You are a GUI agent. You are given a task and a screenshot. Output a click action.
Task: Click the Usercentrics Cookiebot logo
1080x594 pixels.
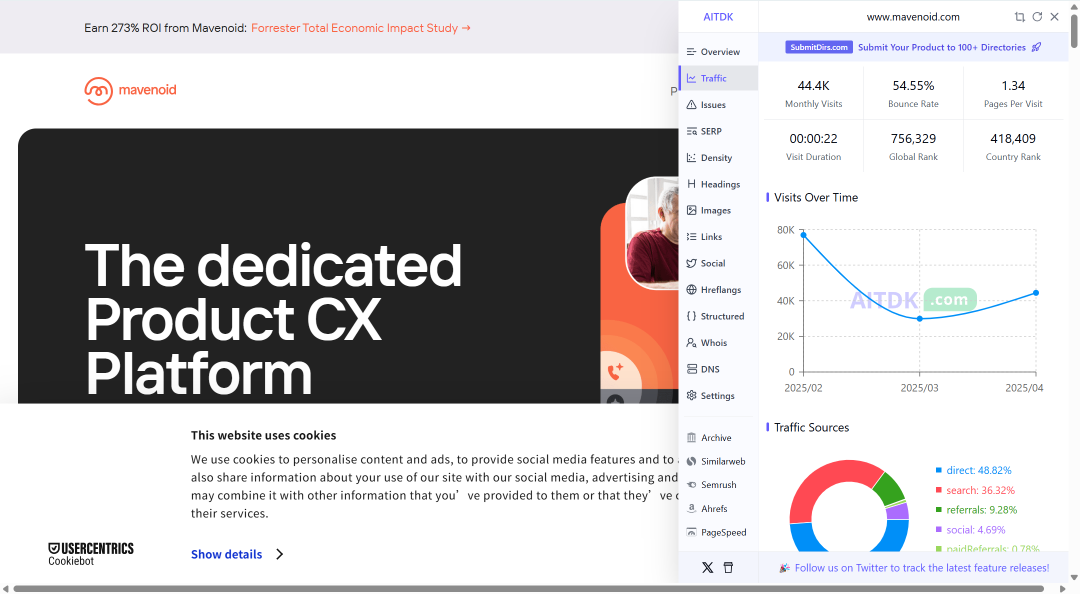(91, 554)
